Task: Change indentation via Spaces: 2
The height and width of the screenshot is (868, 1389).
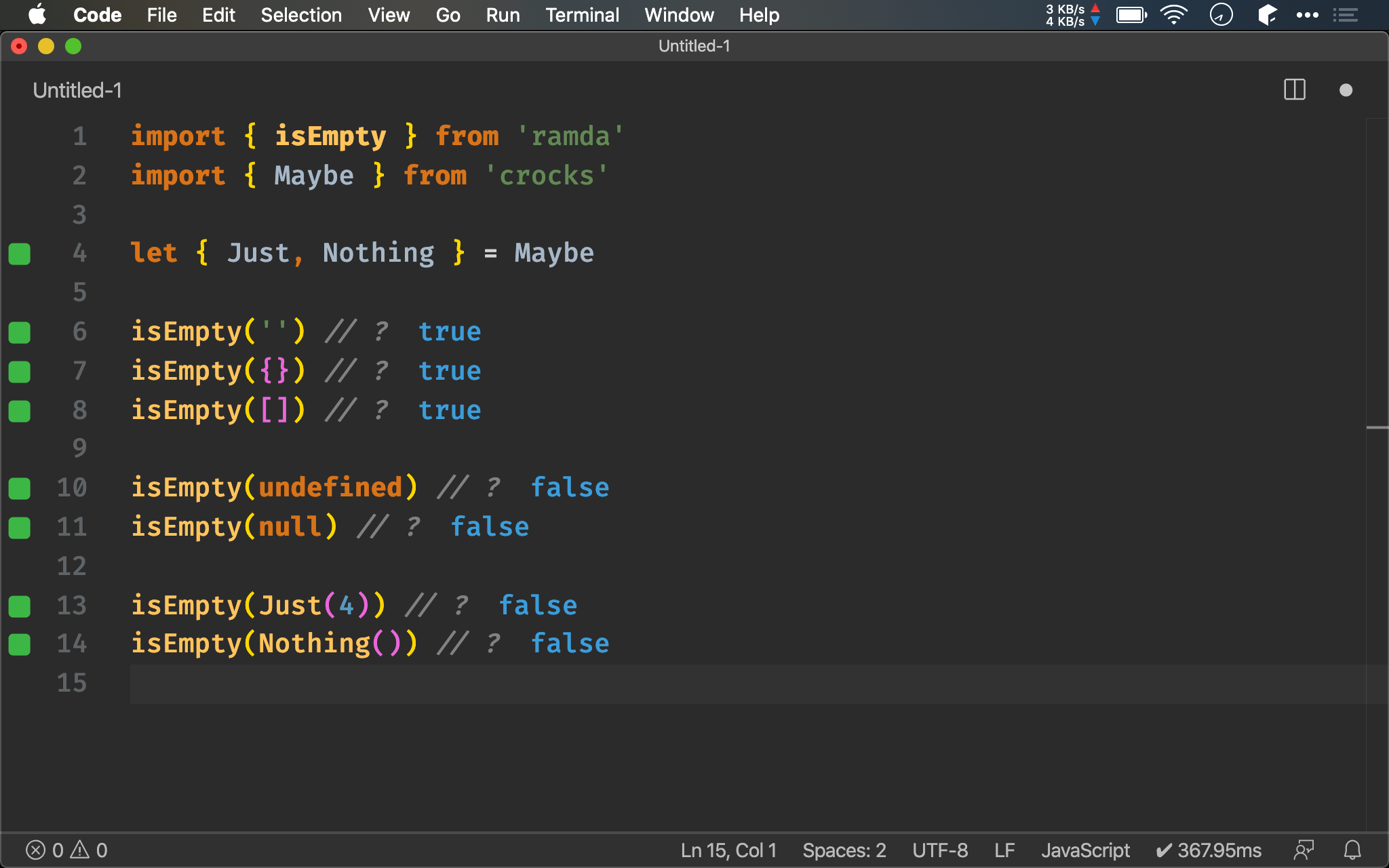Action: click(x=844, y=850)
